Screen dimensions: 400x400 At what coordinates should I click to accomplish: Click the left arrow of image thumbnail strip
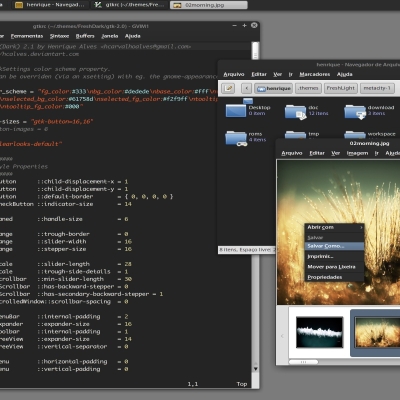click(x=282, y=336)
